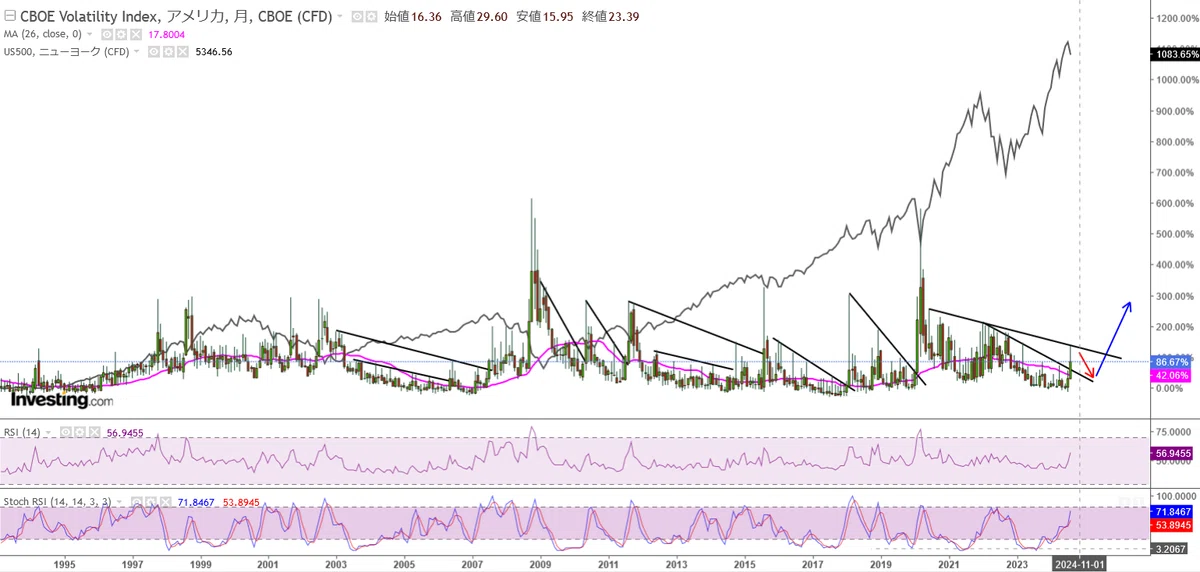The image size is (1200, 572).
Task: Click MA (26, close, 0) legend label
Action: coord(43,34)
